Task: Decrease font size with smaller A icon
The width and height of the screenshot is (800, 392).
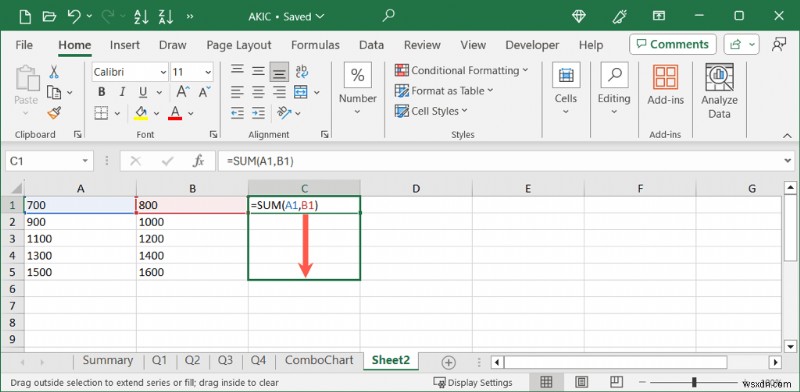Action: click(x=204, y=92)
